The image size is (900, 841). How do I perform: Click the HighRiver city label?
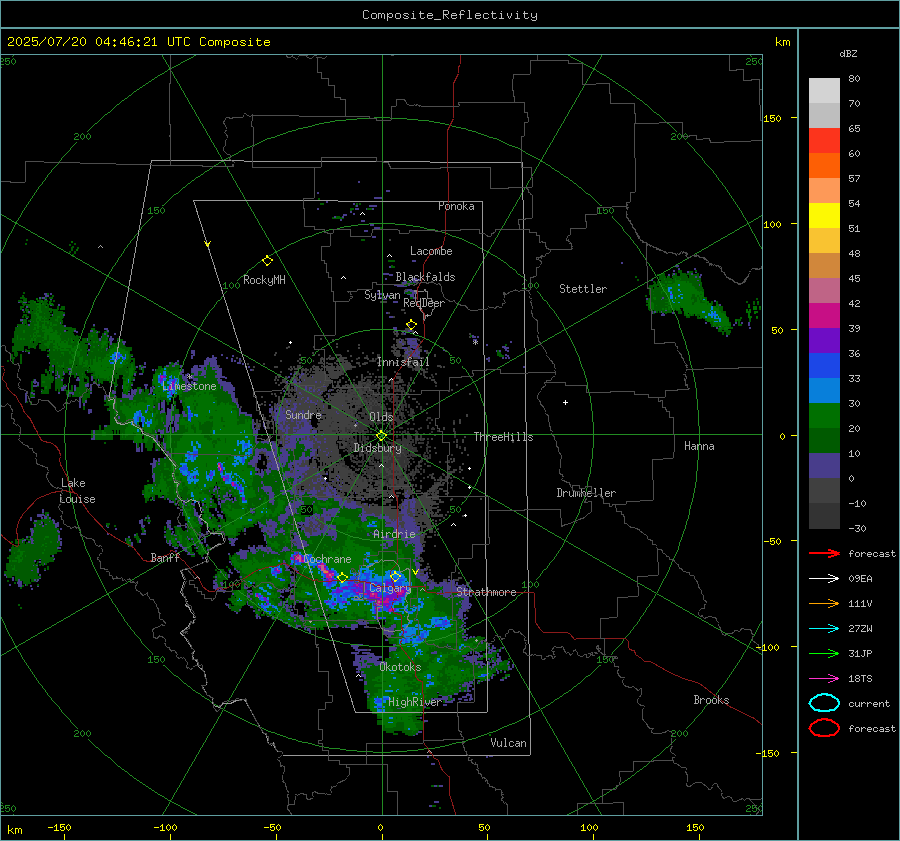coord(415,702)
